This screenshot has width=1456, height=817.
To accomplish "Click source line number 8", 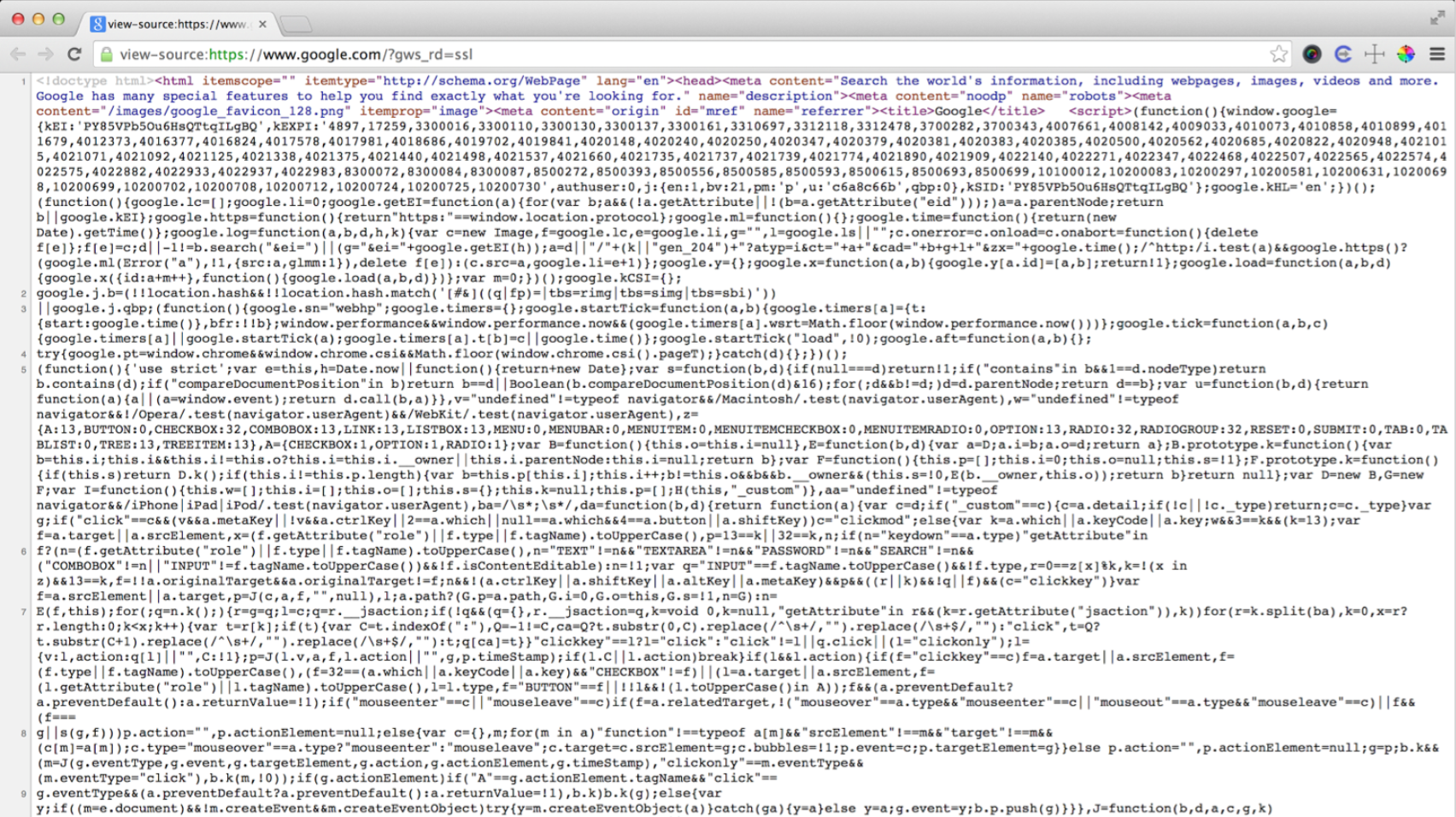I will coord(24,734).
